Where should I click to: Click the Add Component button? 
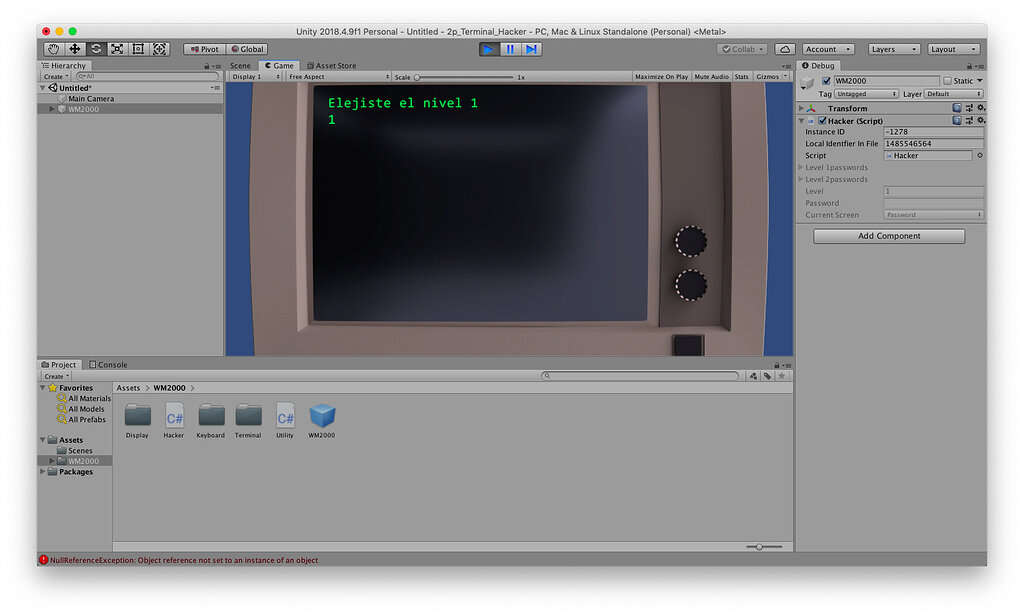click(889, 236)
